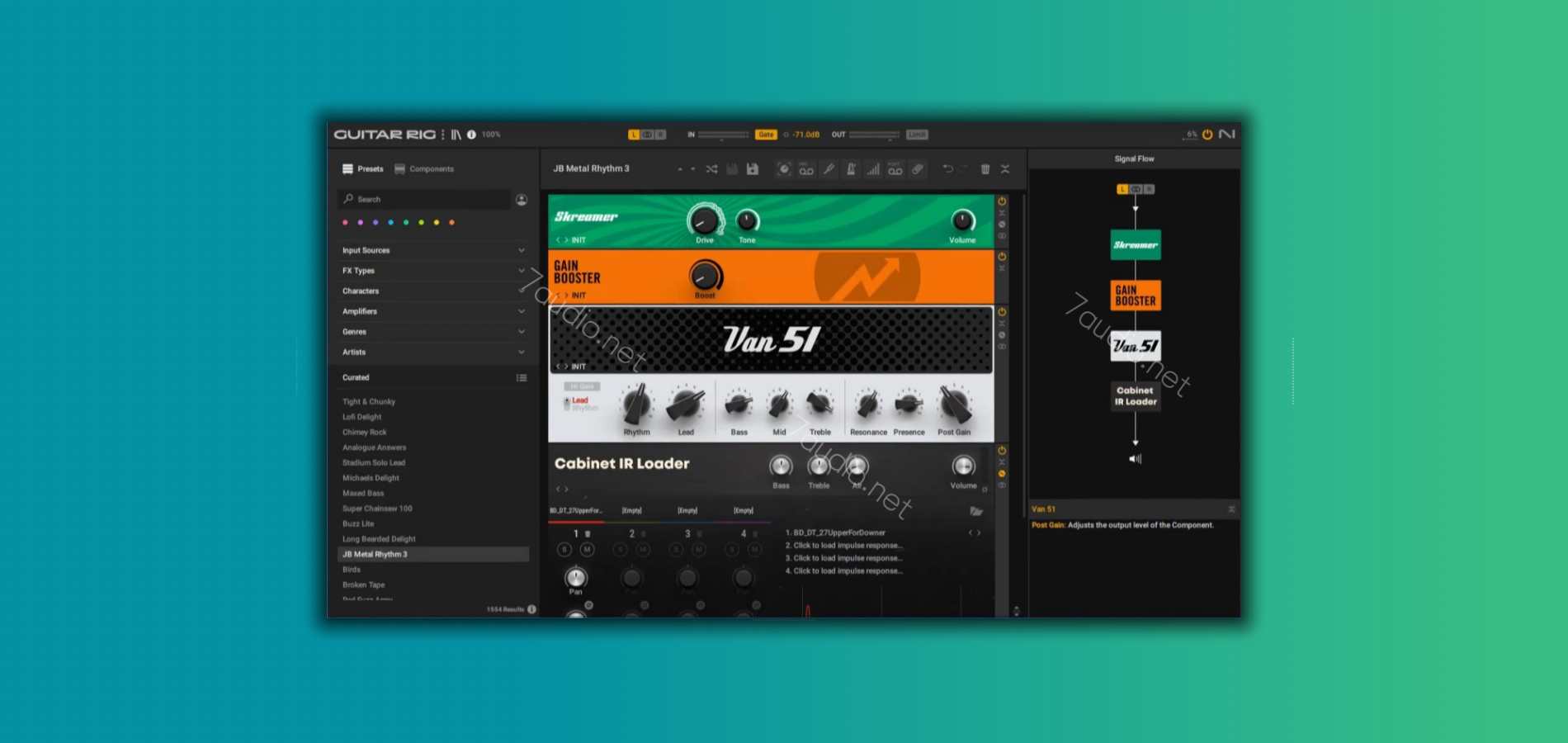The height and width of the screenshot is (743, 1568).
Task: Open the metronome tool icon
Action: (x=851, y=169)
